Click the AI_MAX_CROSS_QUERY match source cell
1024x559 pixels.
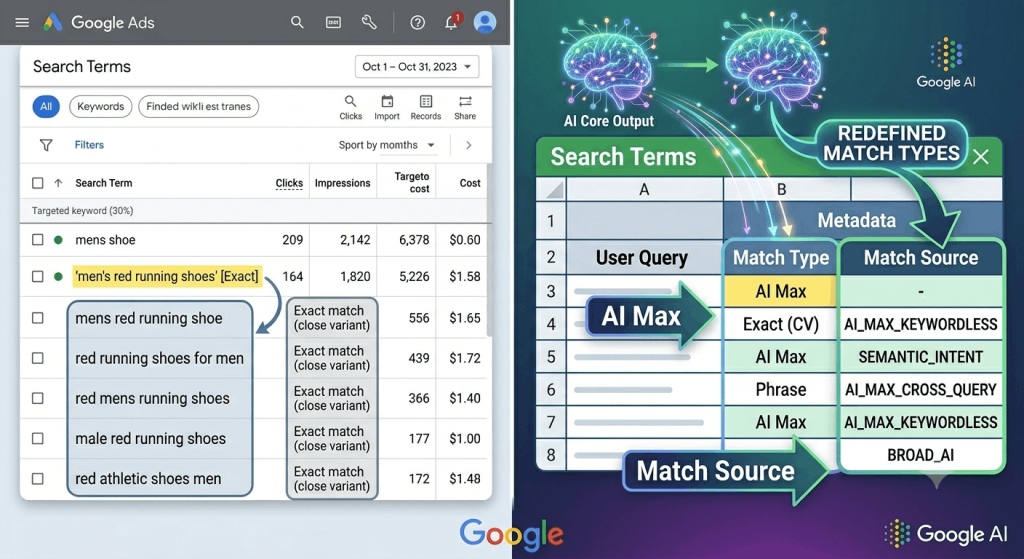(921, 390)
